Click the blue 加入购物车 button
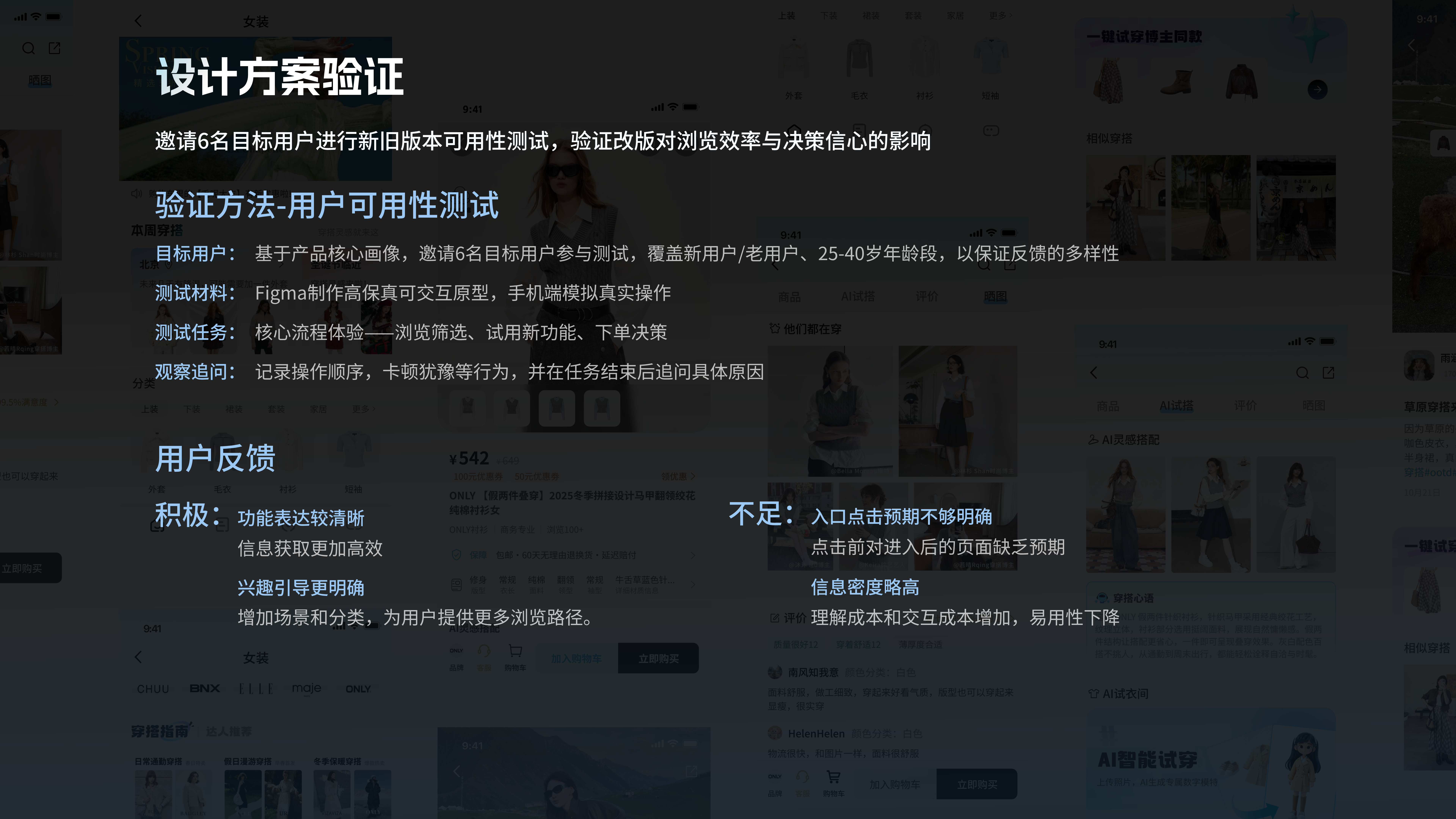The image size is (1456, 819). point(577,658)
